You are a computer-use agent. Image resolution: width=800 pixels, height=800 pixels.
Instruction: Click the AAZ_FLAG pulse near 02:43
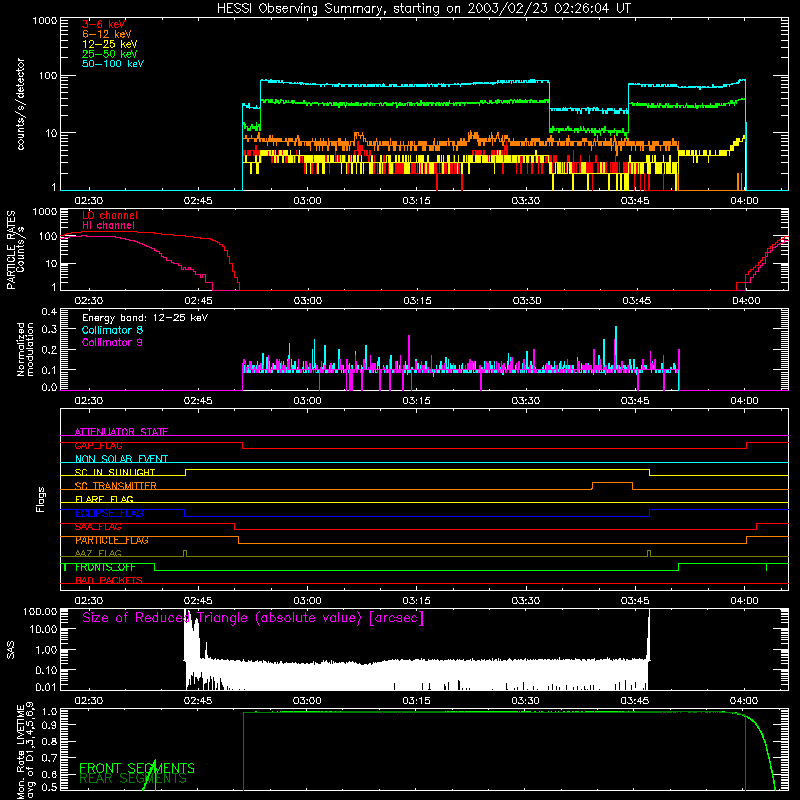click(x=185, y=553)
